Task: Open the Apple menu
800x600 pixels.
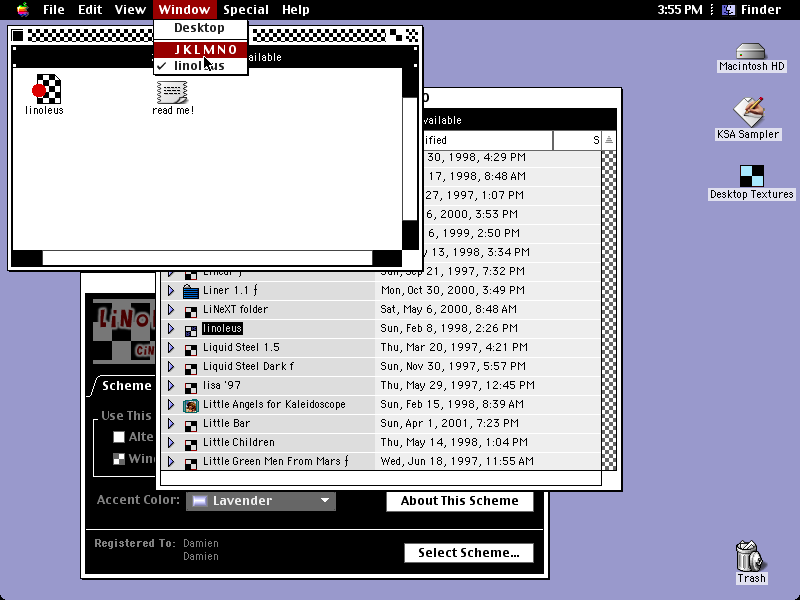Action: point(23,10)
